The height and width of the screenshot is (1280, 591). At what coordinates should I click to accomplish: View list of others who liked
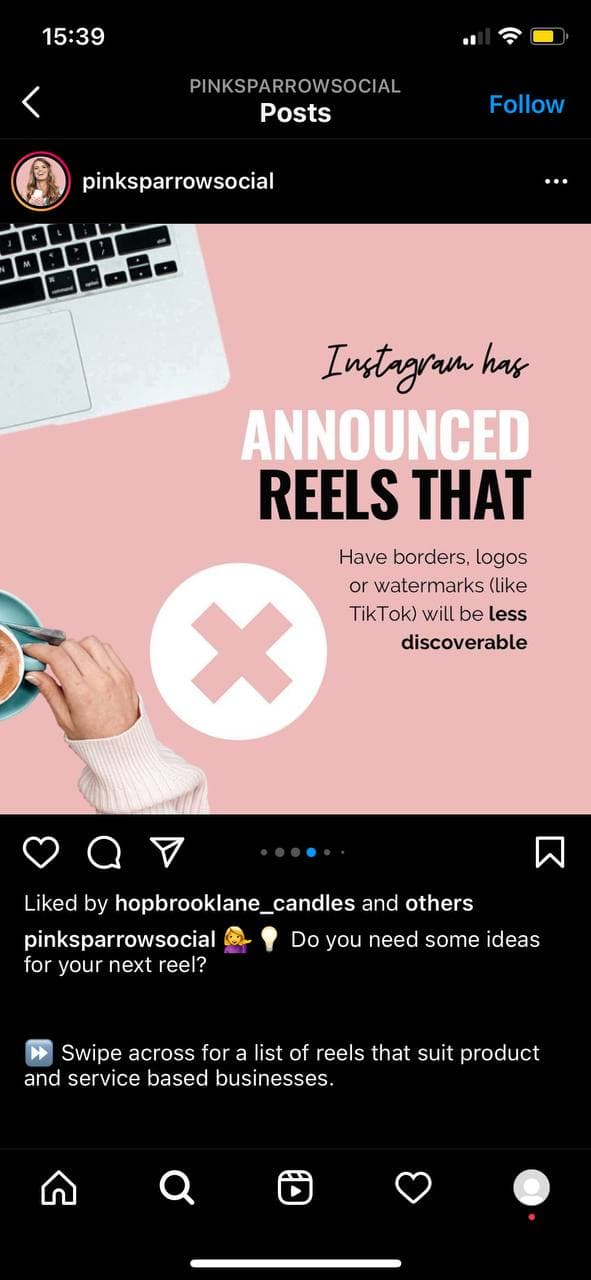coord(439,903)
